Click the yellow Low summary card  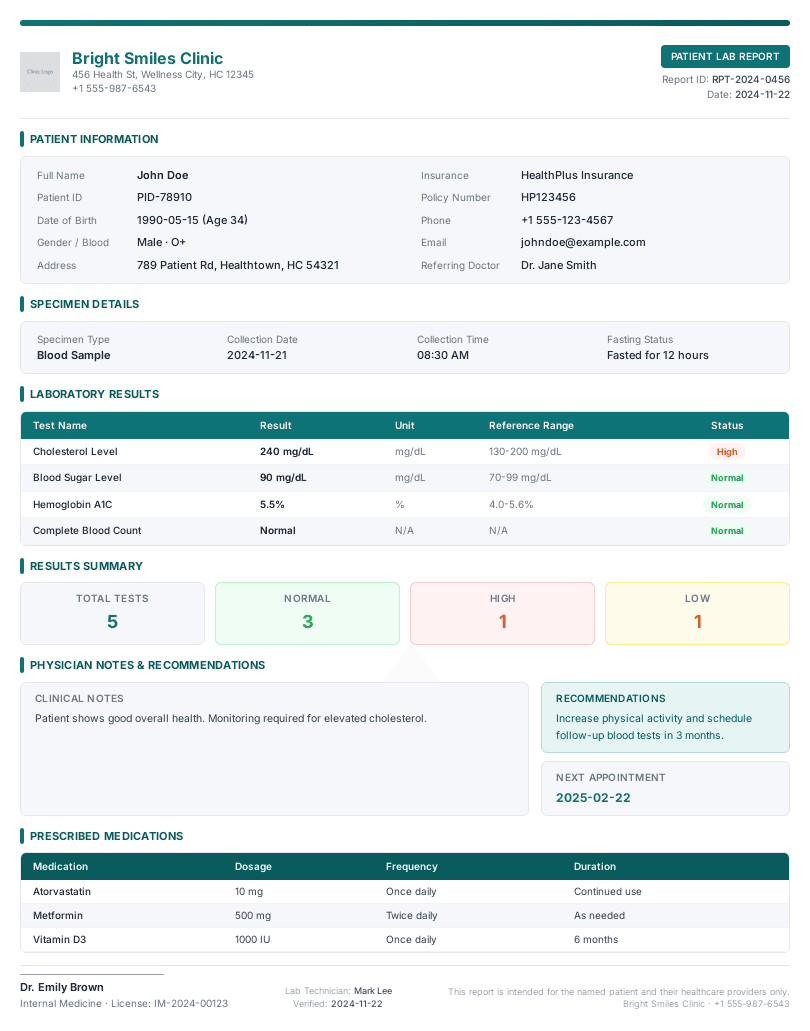697,613
